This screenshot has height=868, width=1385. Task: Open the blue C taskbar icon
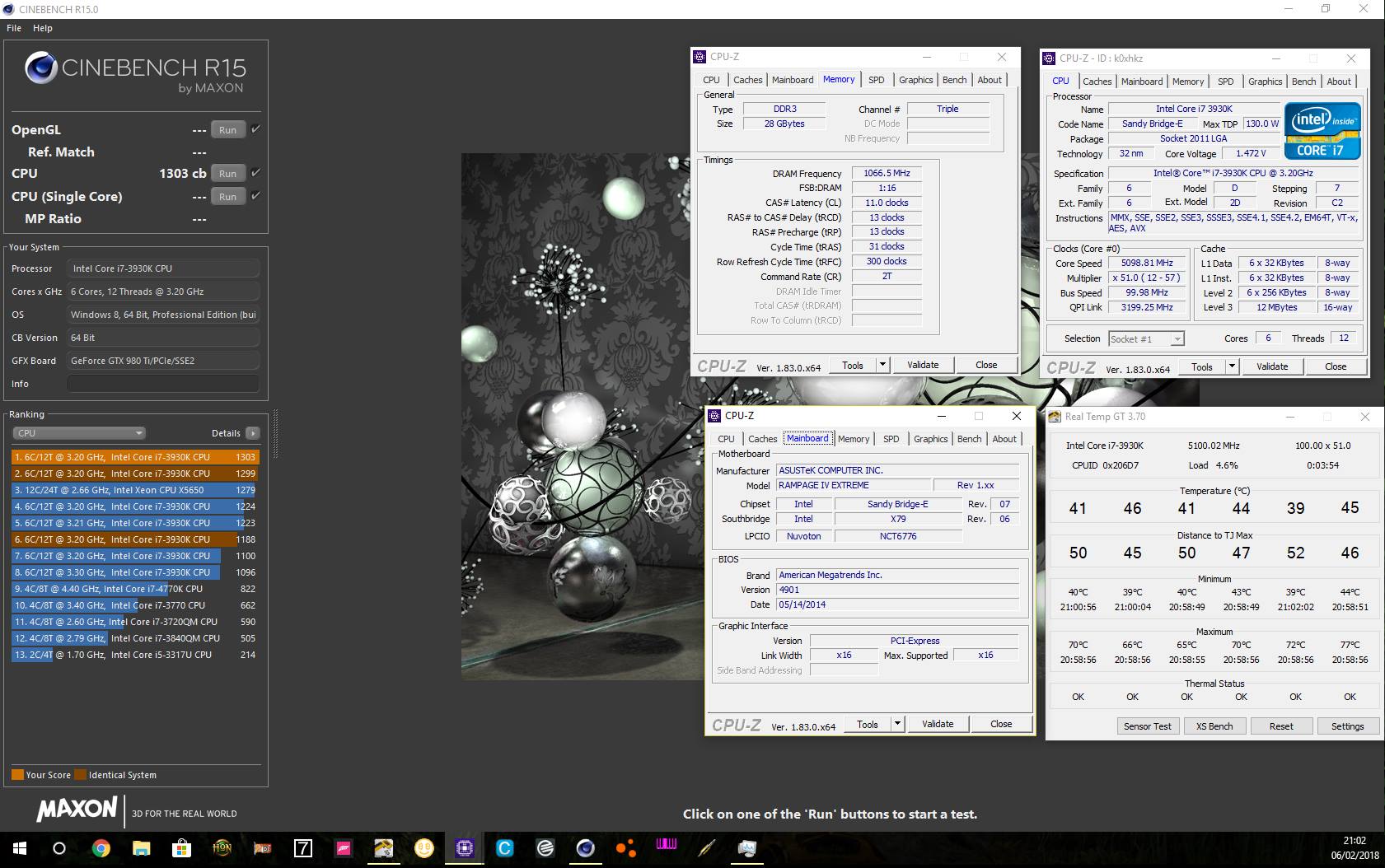504,847
